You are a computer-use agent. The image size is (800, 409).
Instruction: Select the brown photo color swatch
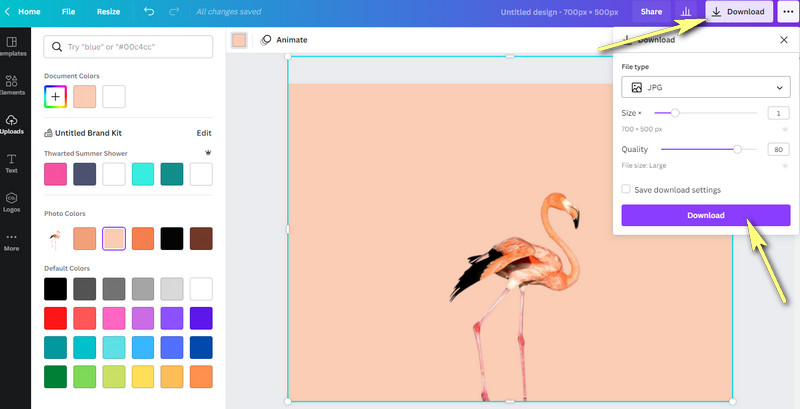coord(201,239)
